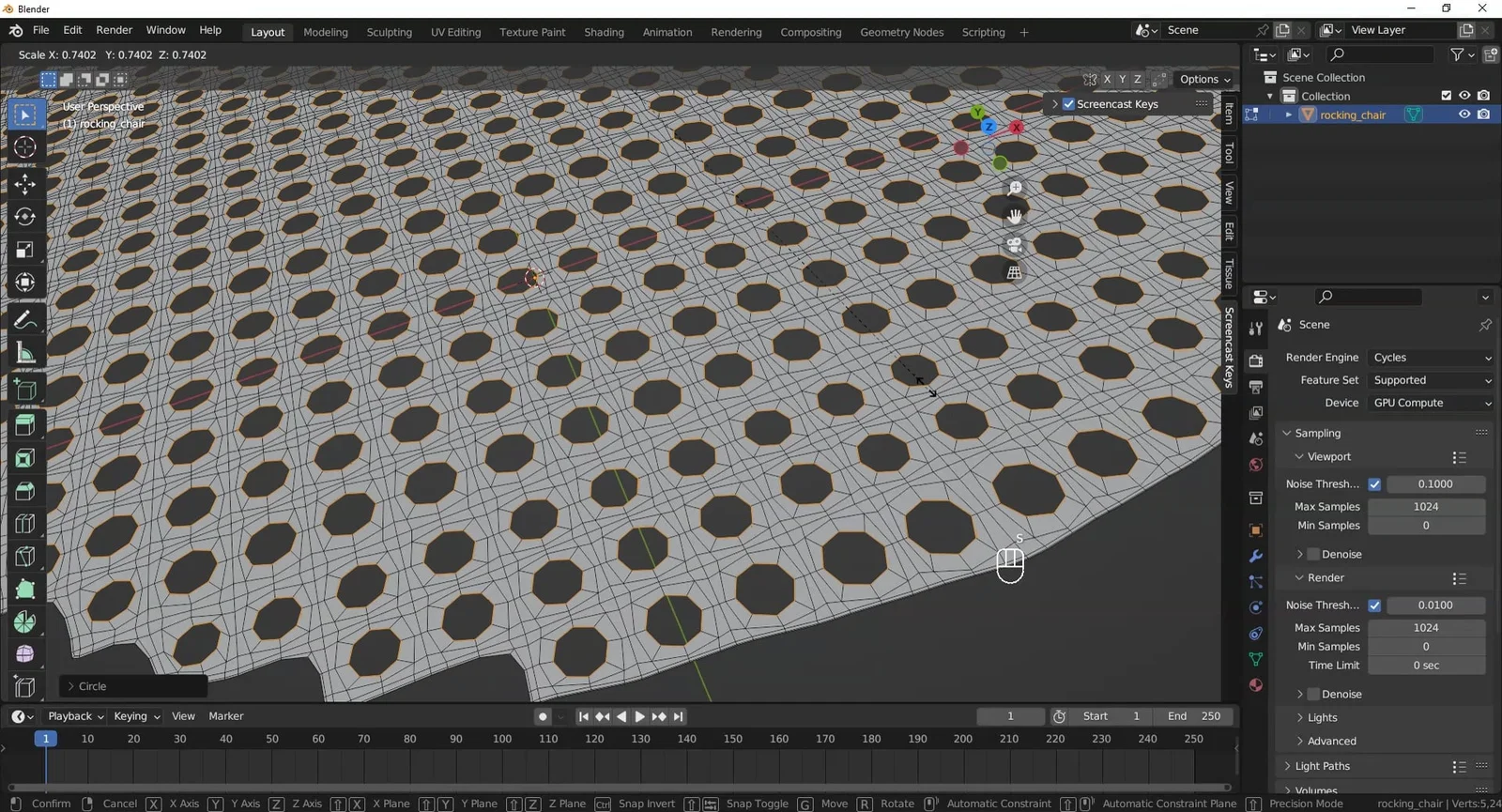The height and width of the screenshot is (812, 1502).
Task: Expand the Light Paths panel
Action: [x=1322, y=766]
